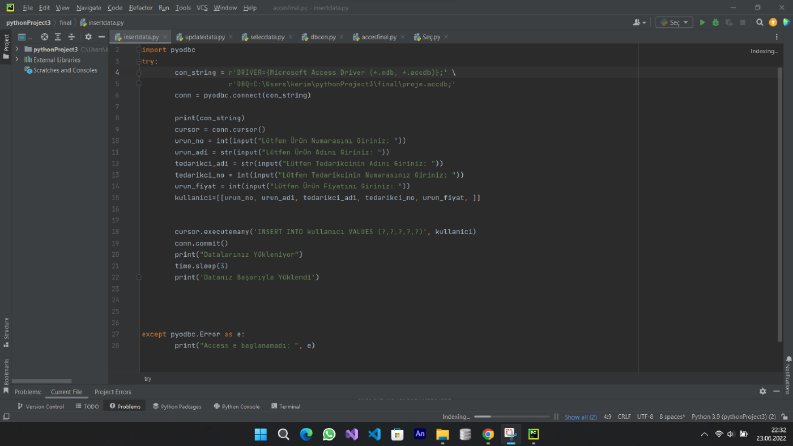Viewport: 793px width, 446px height.
Task: Click editor vertical scrollbar
Action: coord(779,204)
